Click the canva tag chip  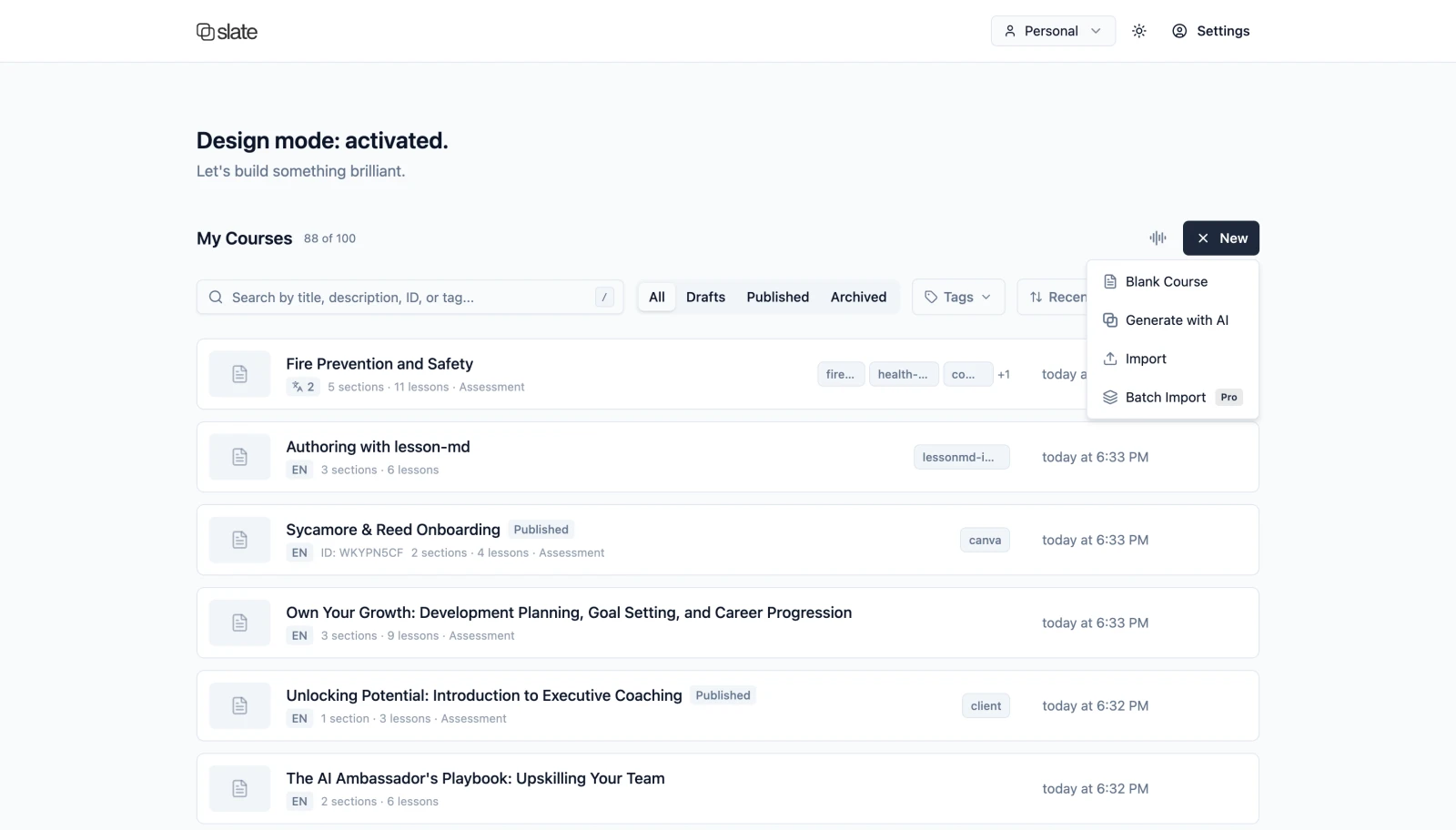pos(985,540)
